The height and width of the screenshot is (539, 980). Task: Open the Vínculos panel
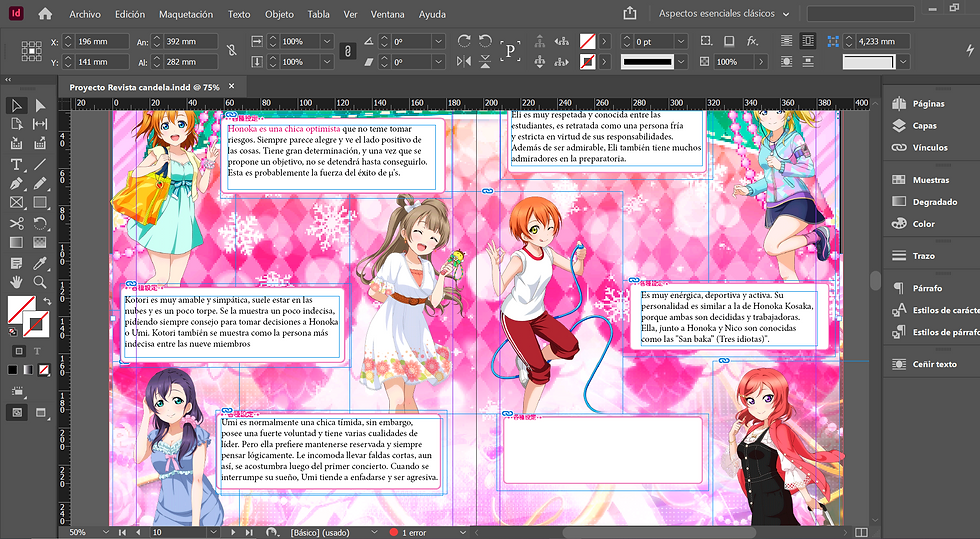930,148
